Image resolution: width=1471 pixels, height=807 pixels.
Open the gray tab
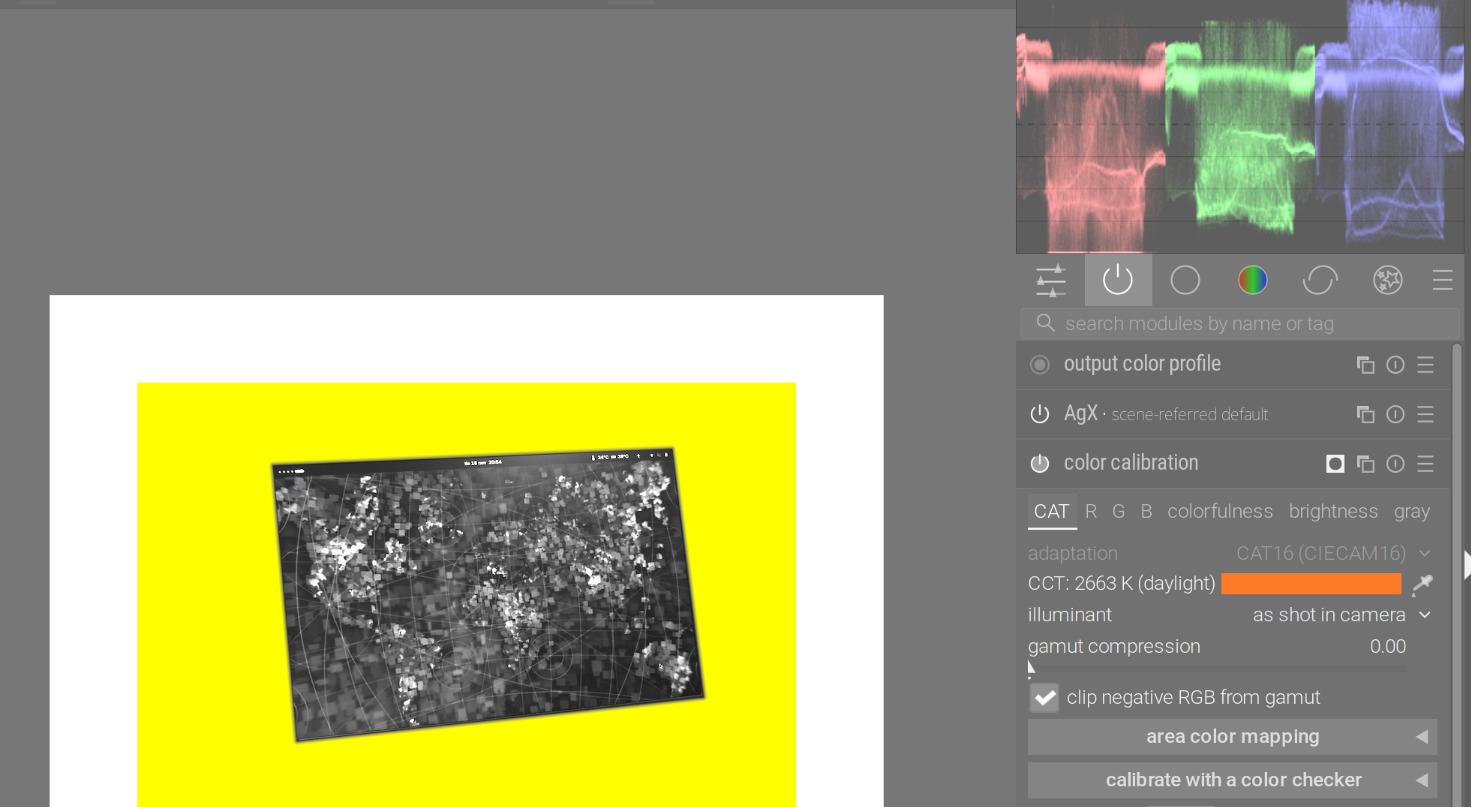1412,511
